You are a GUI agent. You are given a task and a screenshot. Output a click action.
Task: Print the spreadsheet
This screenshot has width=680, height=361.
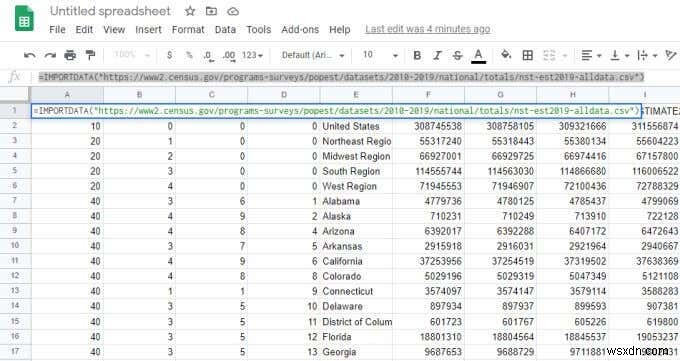pyautogui.click(x=70, y=56)
